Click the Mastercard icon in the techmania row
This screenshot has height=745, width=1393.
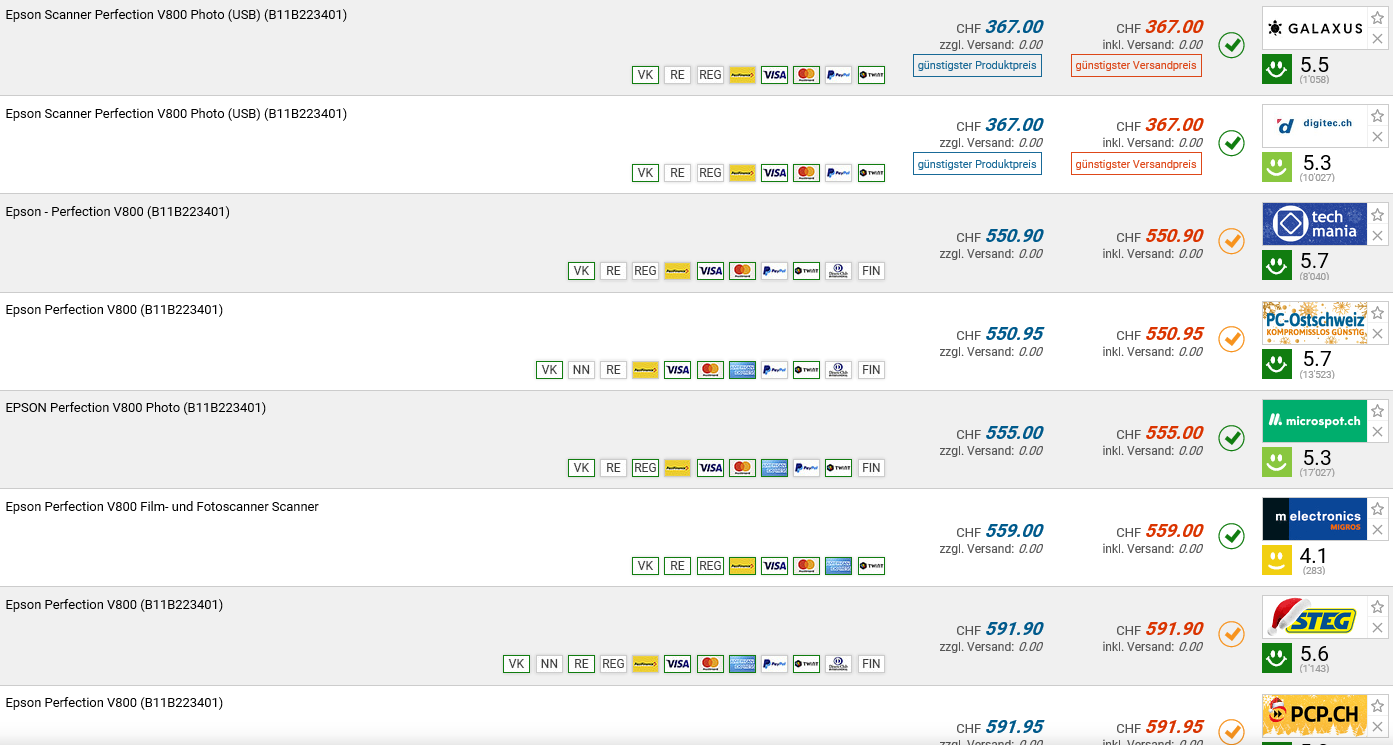click(742, 271)
